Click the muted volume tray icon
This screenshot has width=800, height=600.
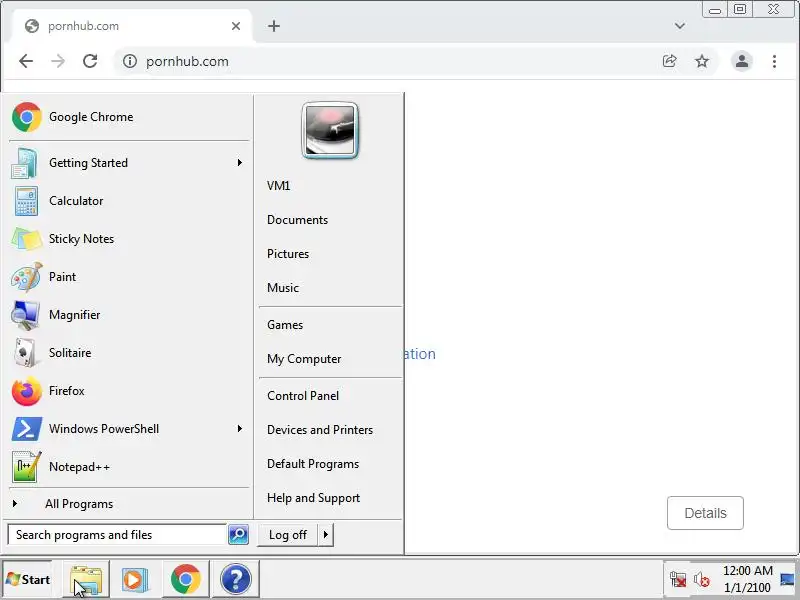coord(702,580)
